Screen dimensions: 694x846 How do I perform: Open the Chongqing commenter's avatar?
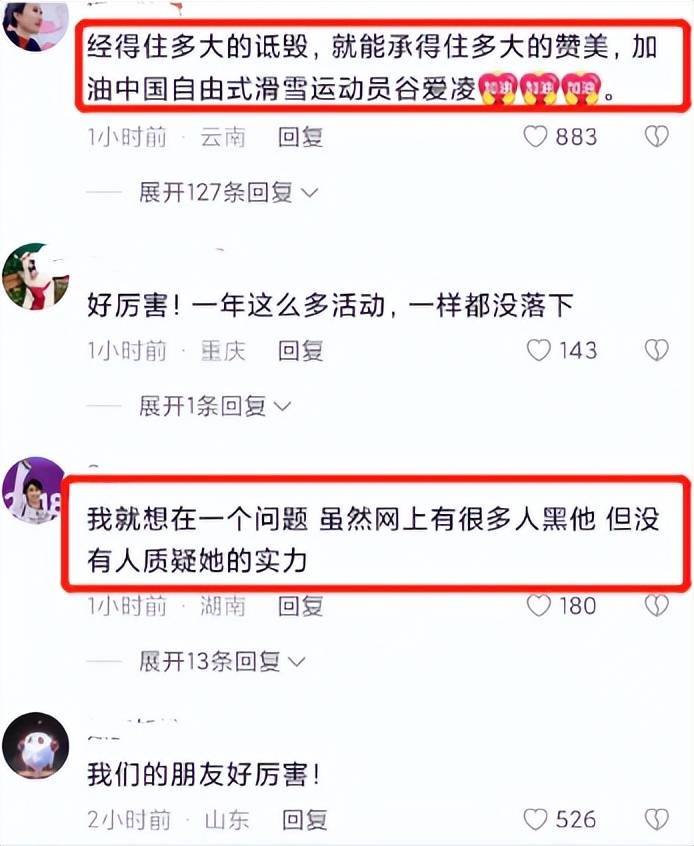pos(36,276)
